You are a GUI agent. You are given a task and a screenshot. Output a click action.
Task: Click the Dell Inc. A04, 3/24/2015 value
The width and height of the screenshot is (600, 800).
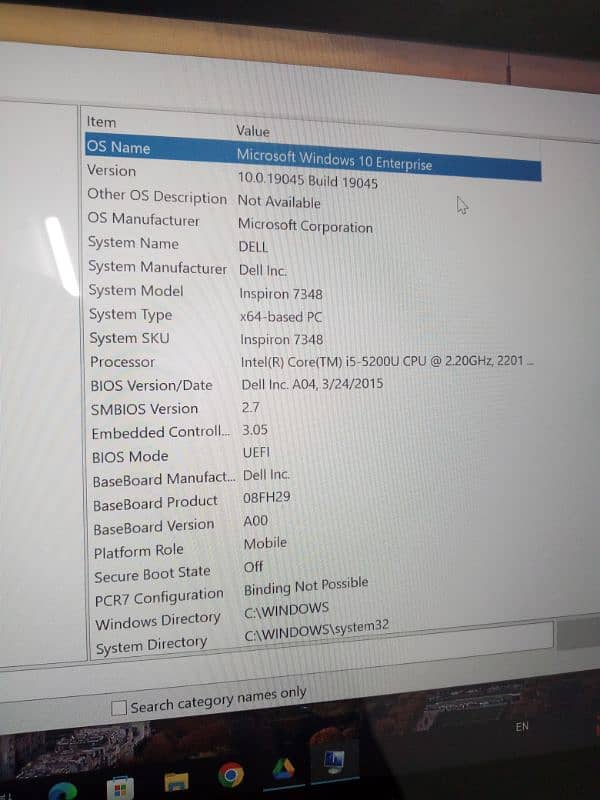coord(312,384)
